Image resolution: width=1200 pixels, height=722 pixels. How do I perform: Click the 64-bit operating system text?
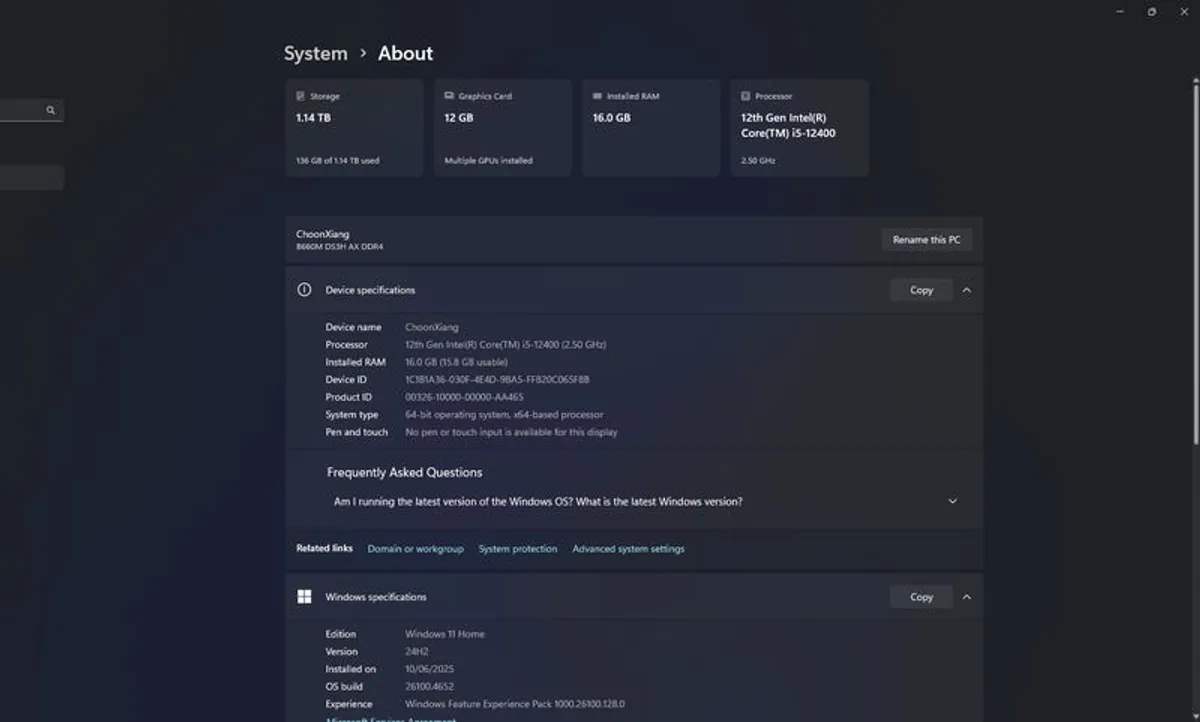pos(504,415)
